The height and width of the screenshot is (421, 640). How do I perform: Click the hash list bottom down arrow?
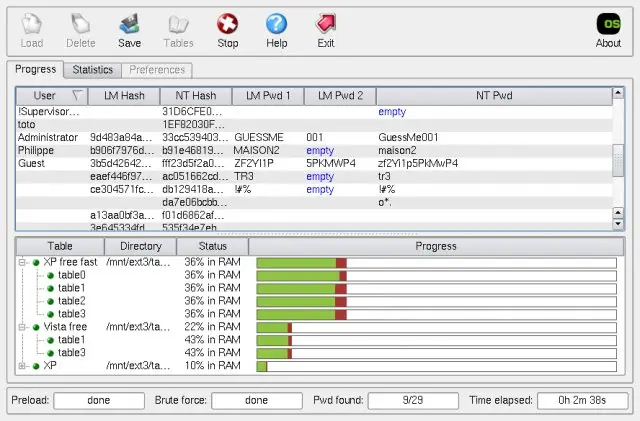[618, 224]
